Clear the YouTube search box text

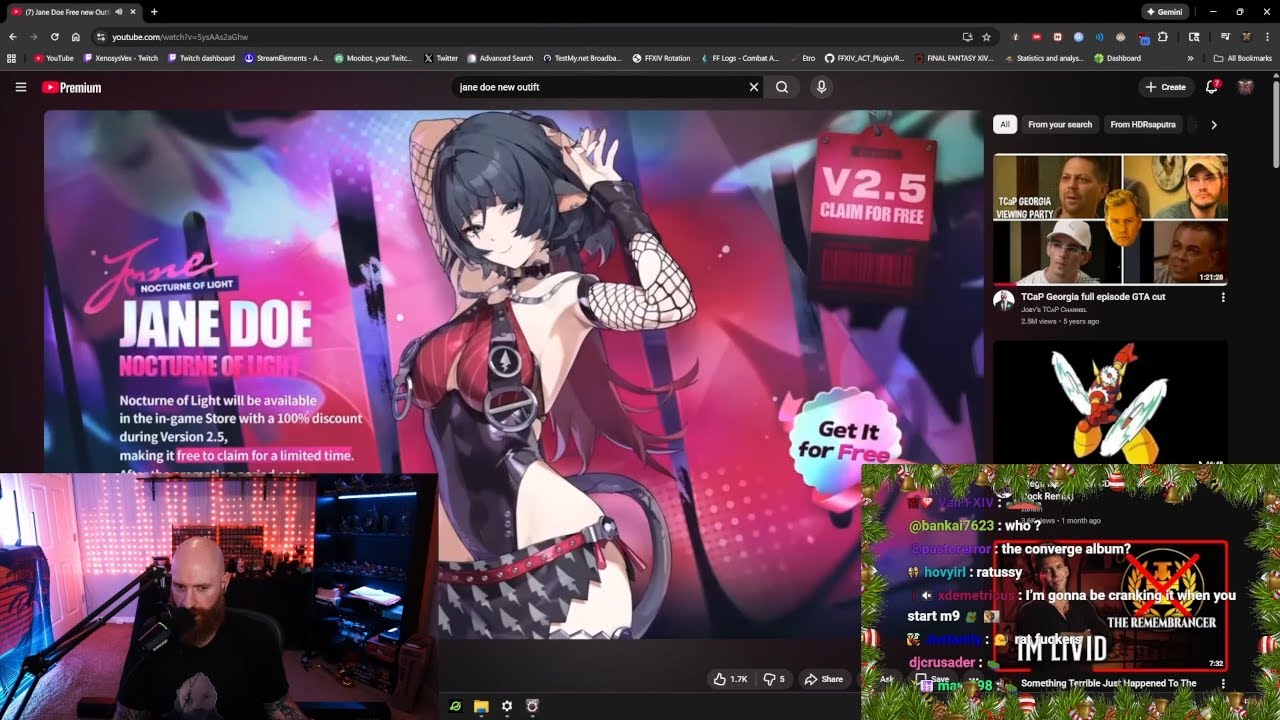click(x=754, y=87)
